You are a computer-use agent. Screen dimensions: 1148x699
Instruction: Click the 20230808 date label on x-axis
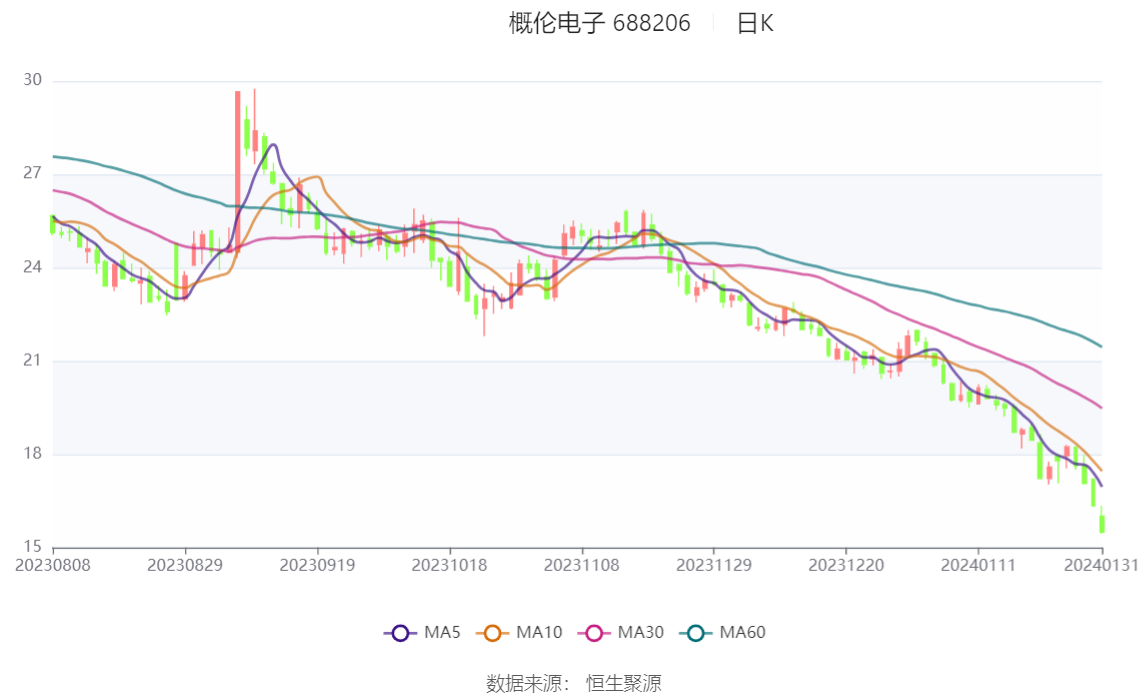tap(53, 565)
